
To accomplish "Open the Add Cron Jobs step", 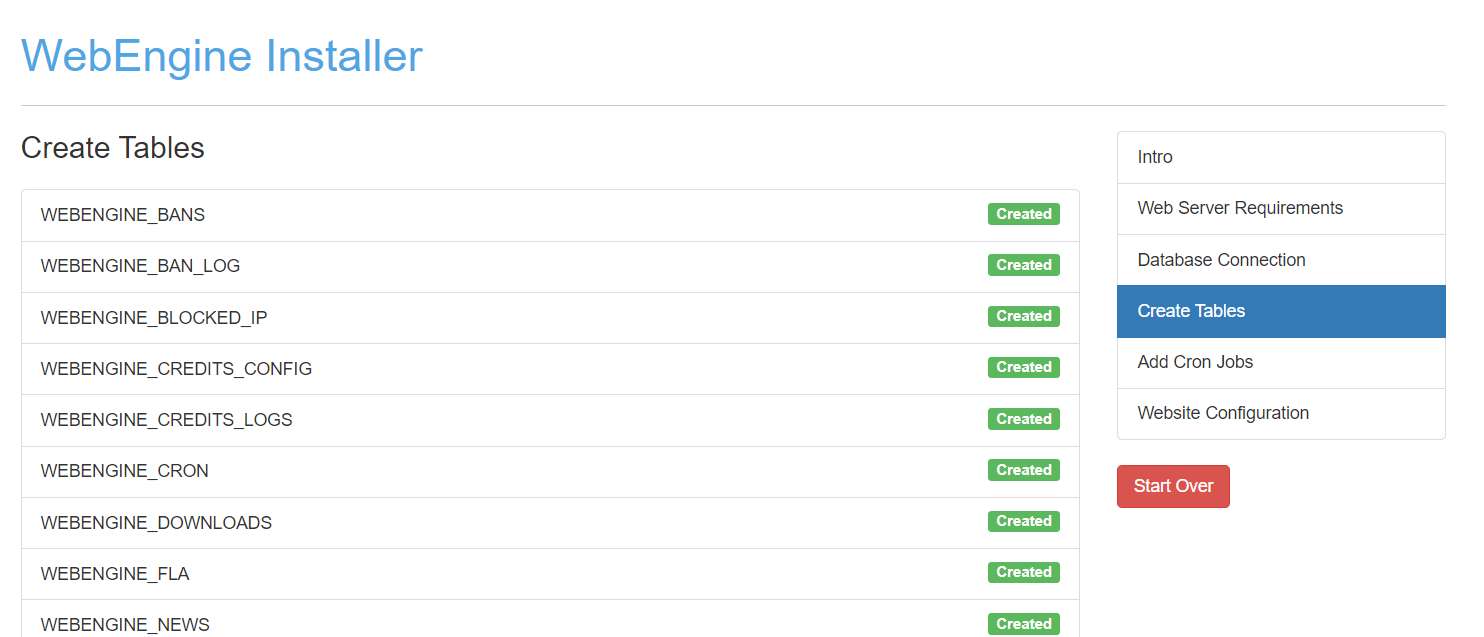I will pos(1195,362).
